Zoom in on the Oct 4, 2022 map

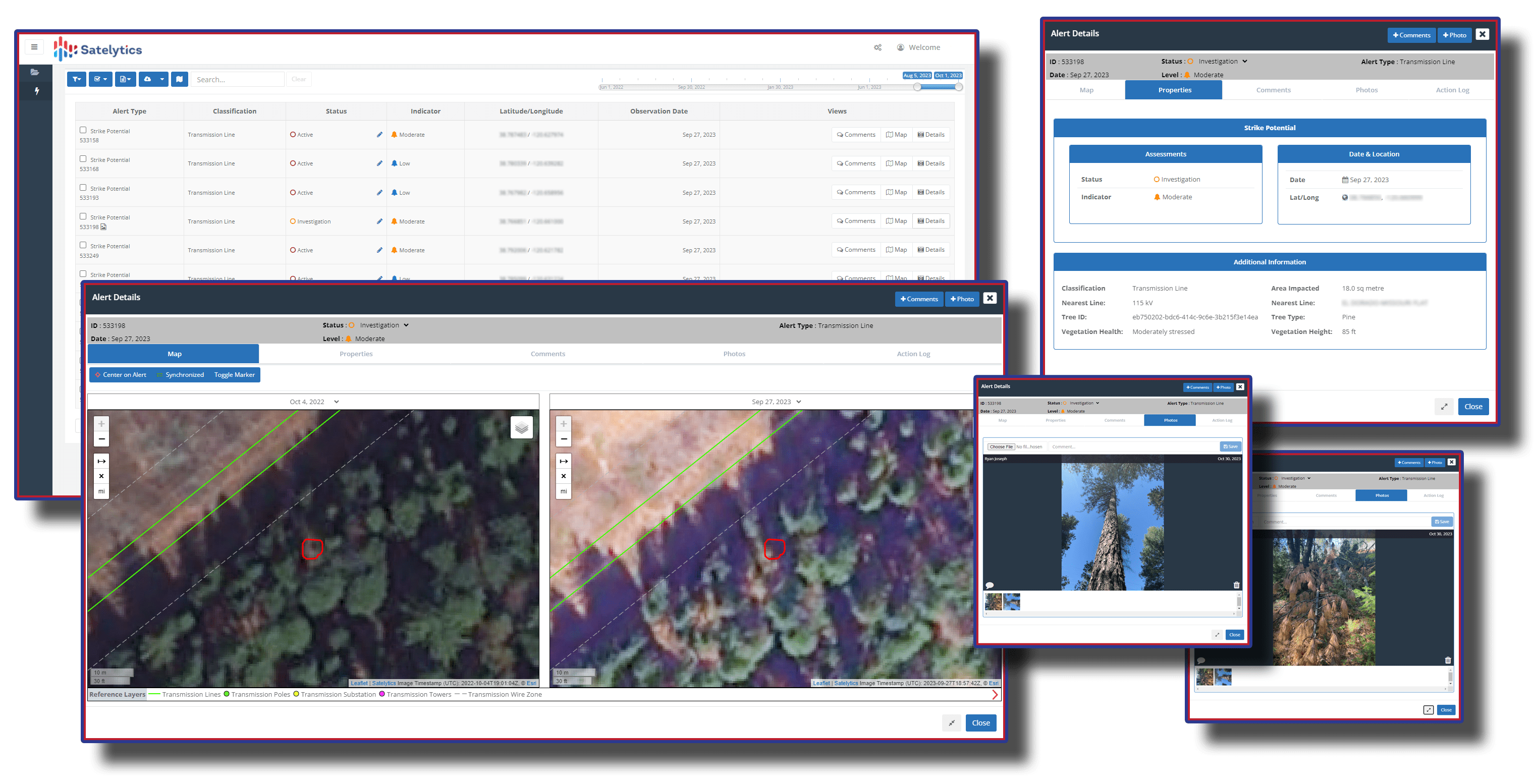point(101,424)
